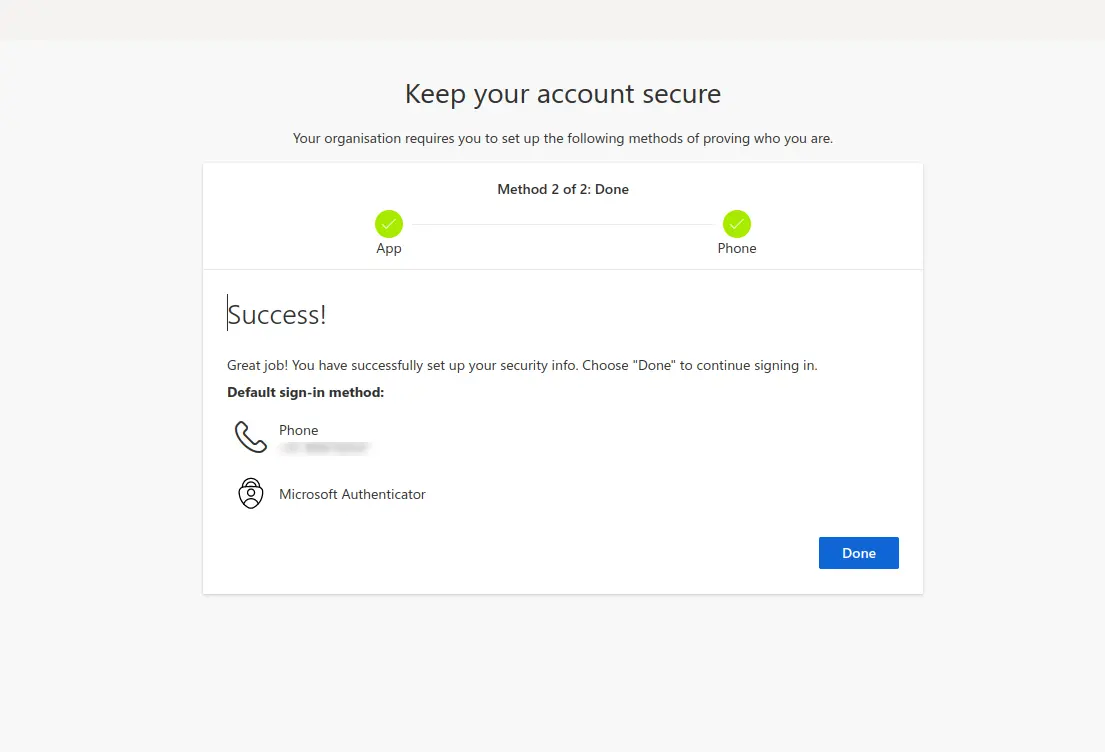Select the organisation requirement subtitle text

click(x=562, y=138)
